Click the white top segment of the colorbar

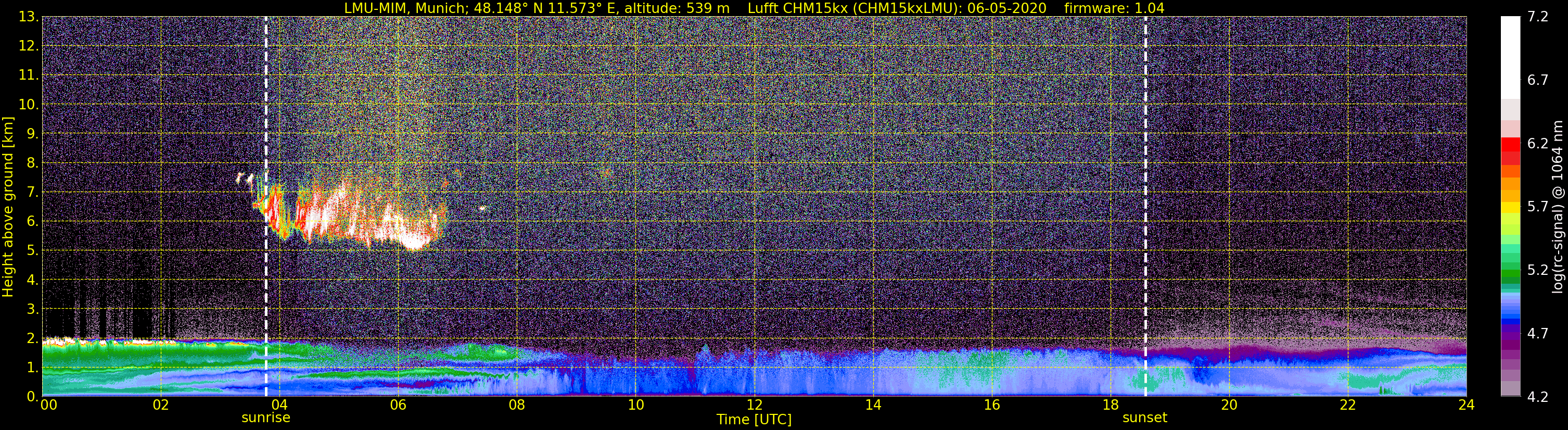(x=1510, y=58)
